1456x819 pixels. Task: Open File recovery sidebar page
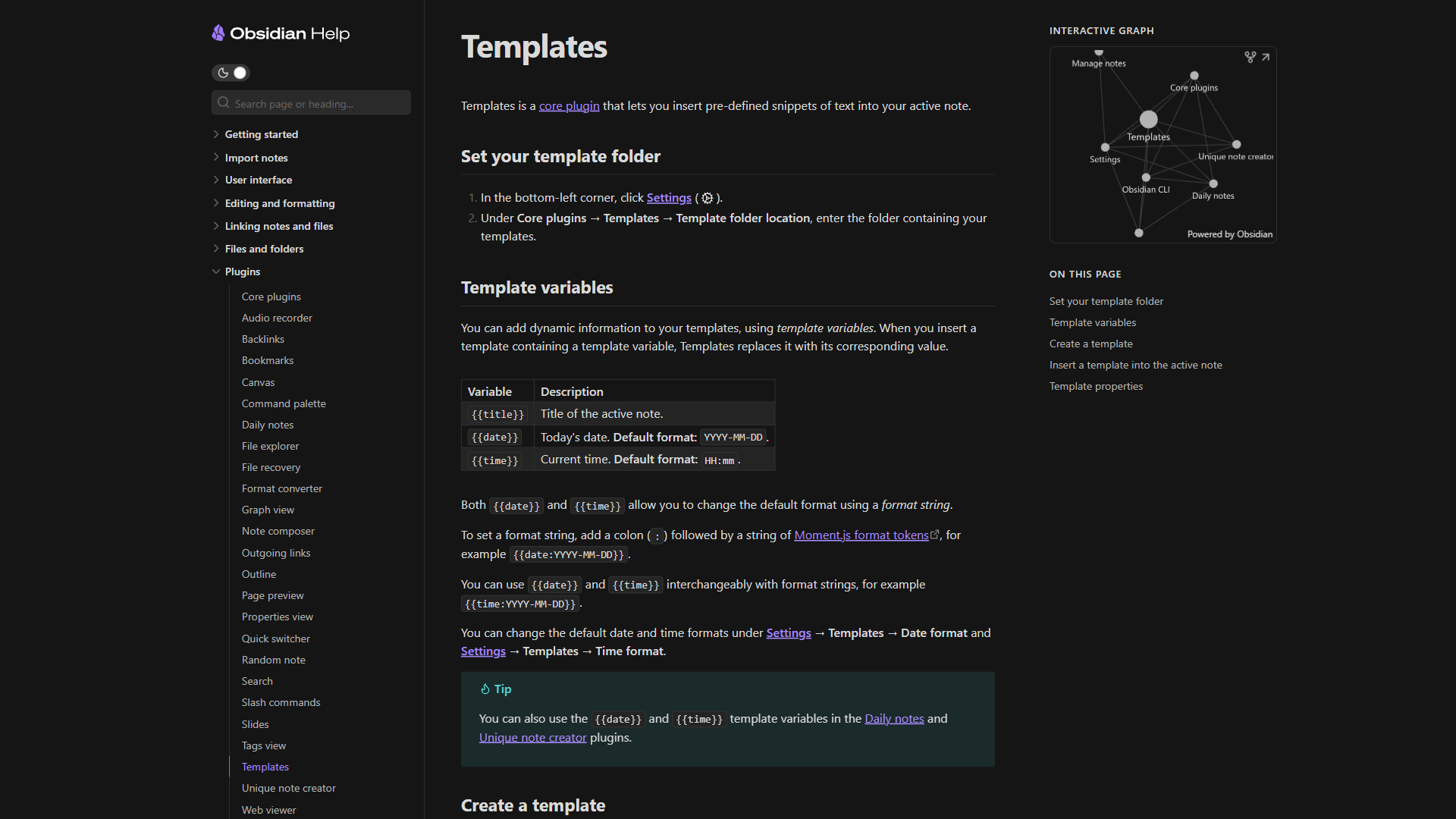pos(271,467)
